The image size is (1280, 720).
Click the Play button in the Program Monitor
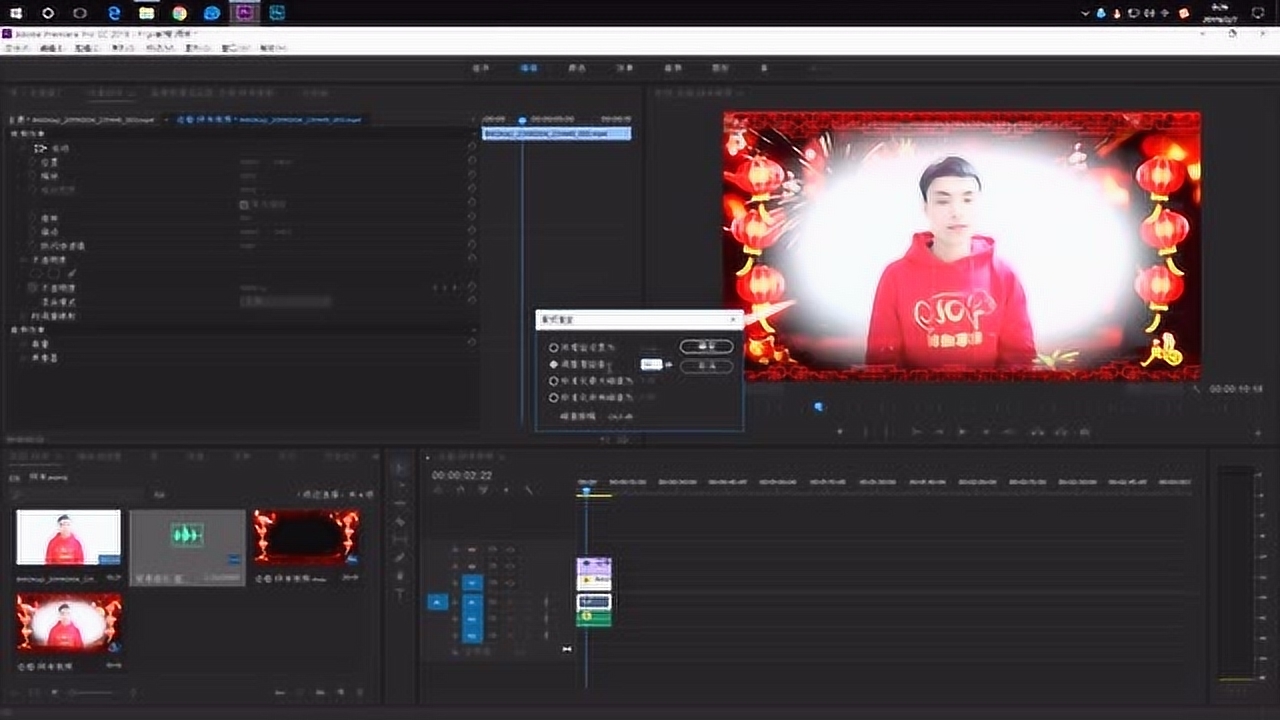[962, 432]
